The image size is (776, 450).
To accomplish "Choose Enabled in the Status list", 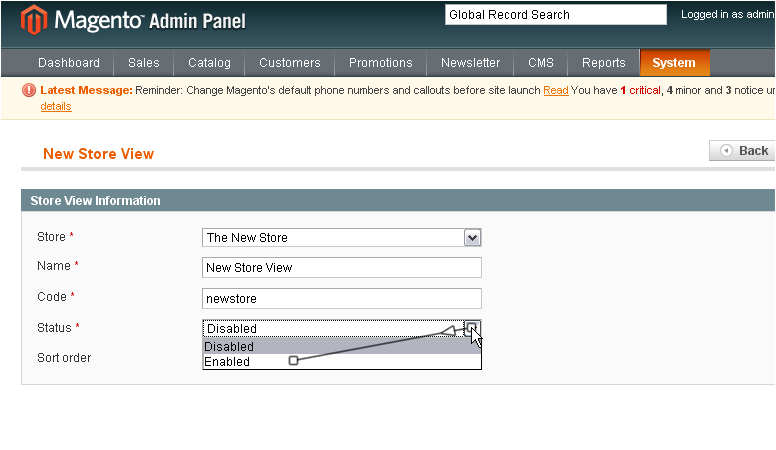I will coord(341,362).
